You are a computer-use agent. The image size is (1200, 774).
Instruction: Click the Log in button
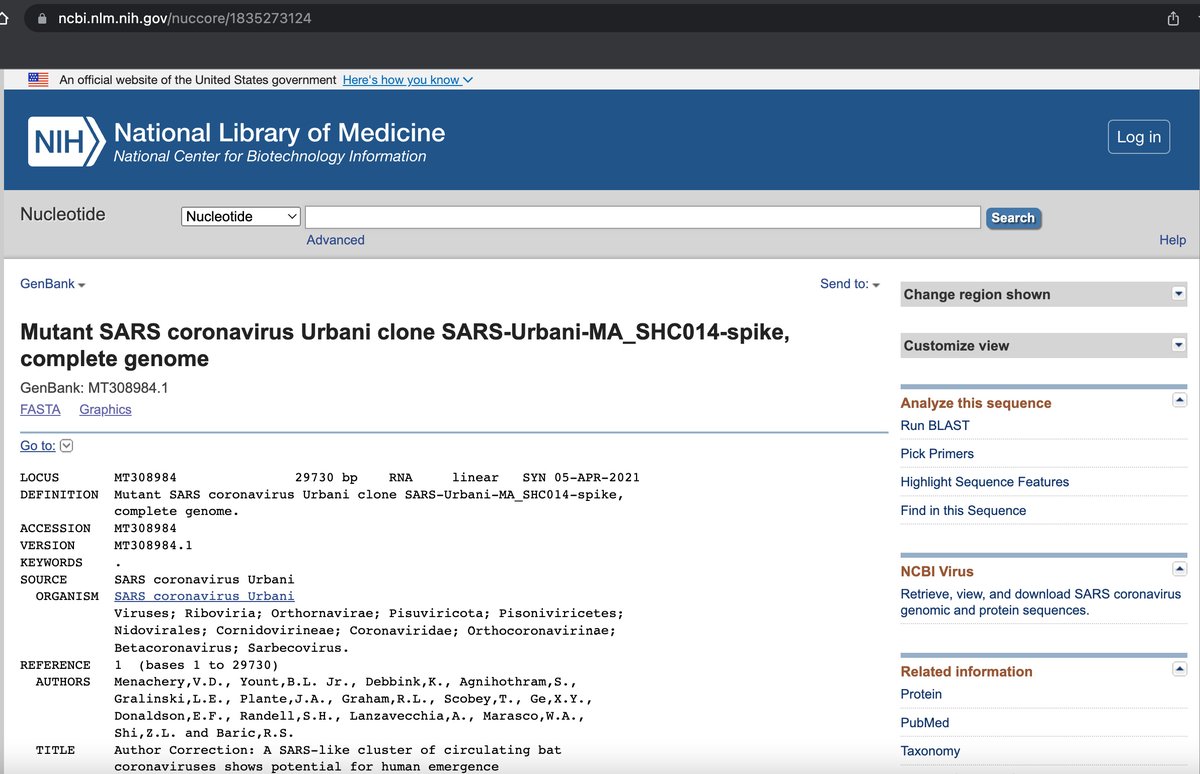click(1138, 137)
